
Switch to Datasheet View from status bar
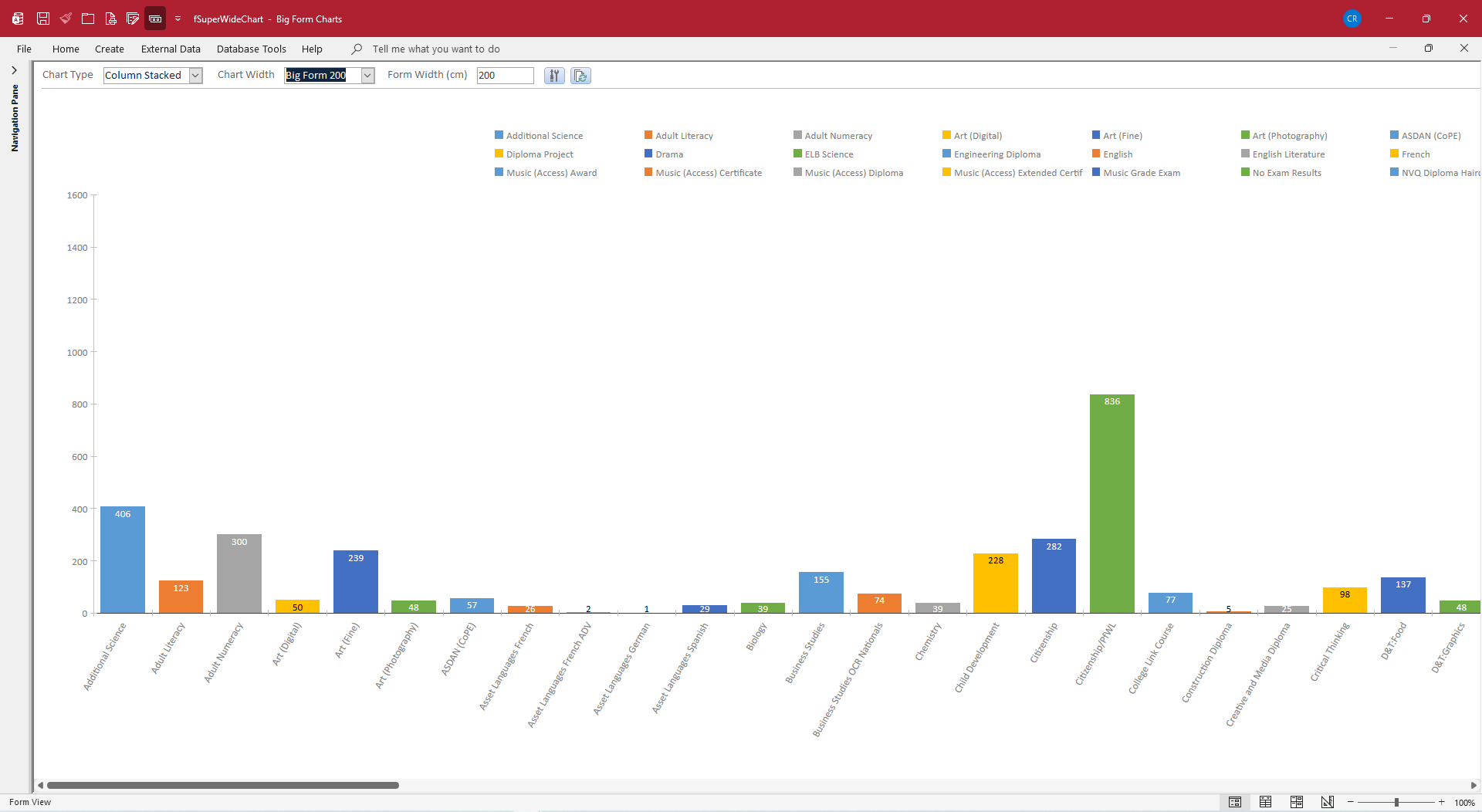[x=1265, y=802]
